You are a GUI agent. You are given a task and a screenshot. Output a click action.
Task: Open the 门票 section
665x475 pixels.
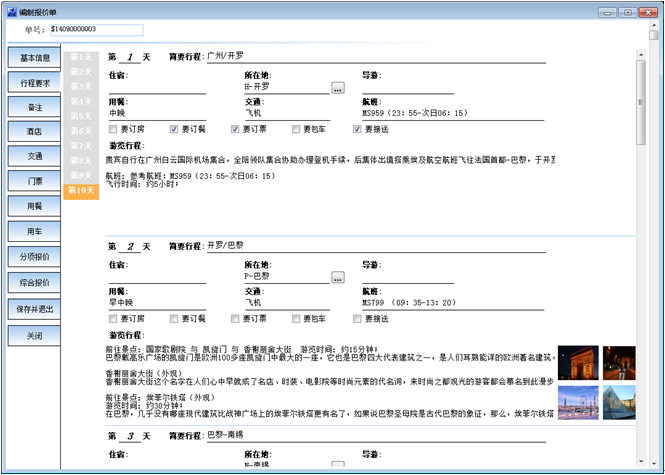click(x=34, y=181)
